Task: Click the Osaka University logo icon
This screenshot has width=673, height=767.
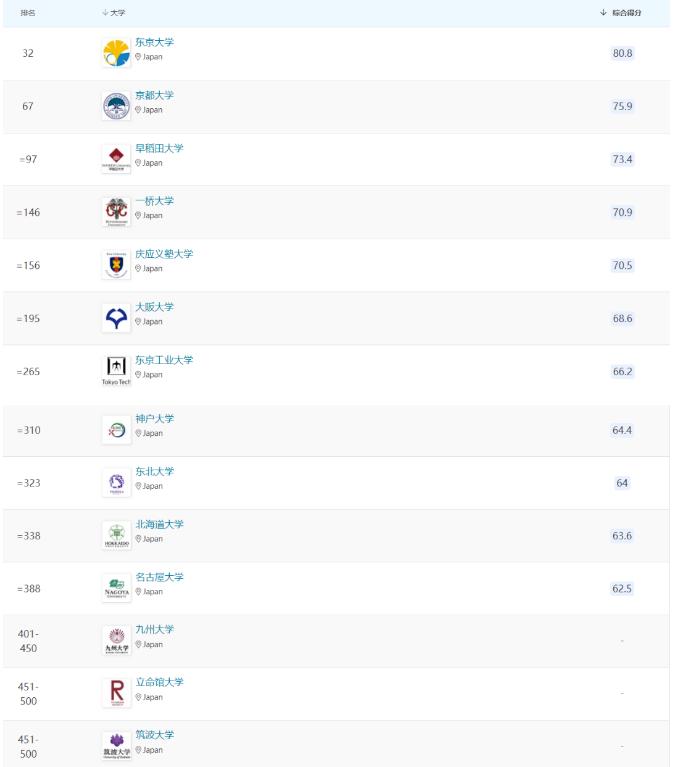Action: click(116, 318)
